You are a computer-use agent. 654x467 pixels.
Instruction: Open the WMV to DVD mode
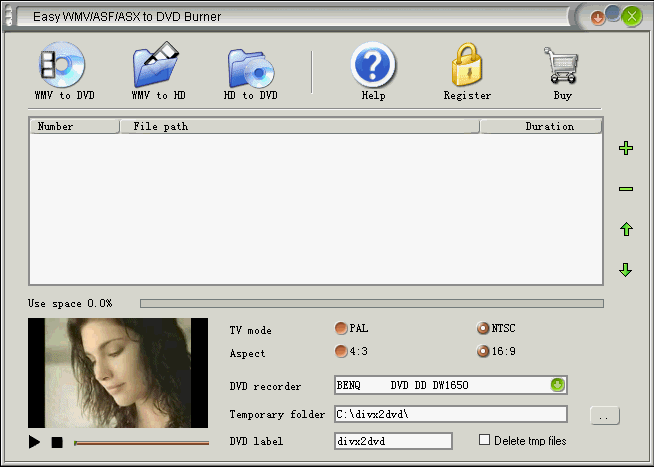(x=64, y=71)
